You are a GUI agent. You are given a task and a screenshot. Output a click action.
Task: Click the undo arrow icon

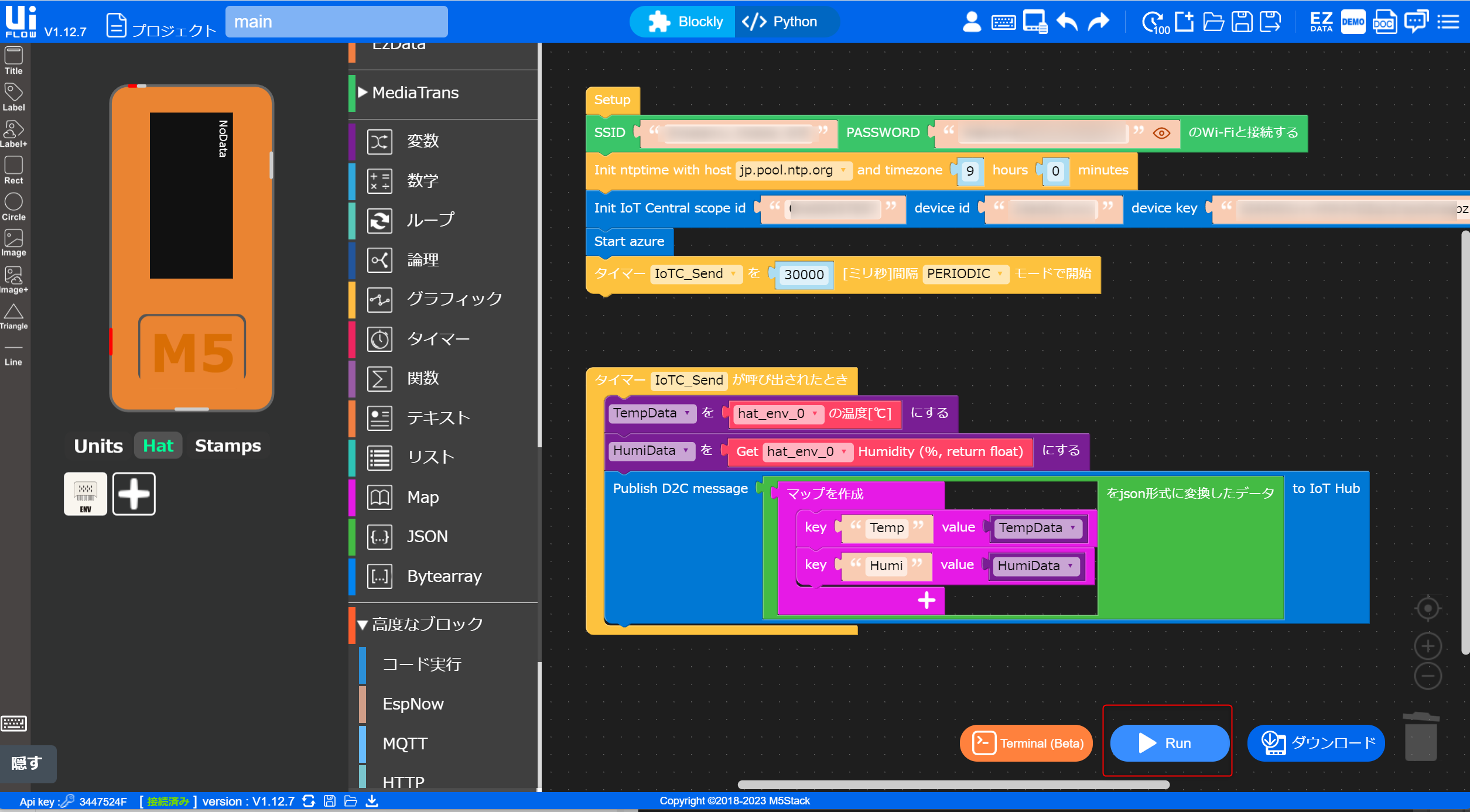(x=1067, y=22)
